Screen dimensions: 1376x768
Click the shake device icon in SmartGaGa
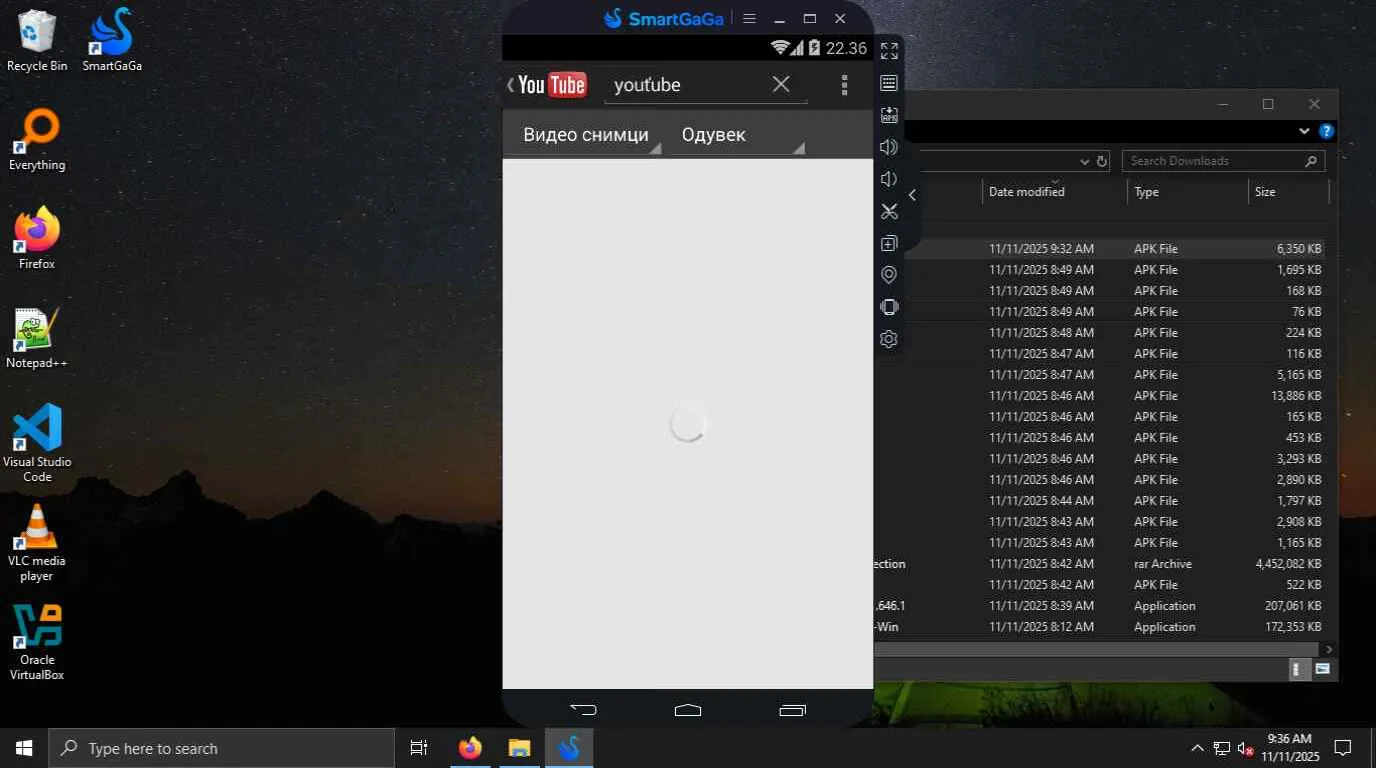pyautogui.click(x=889, y=307)
